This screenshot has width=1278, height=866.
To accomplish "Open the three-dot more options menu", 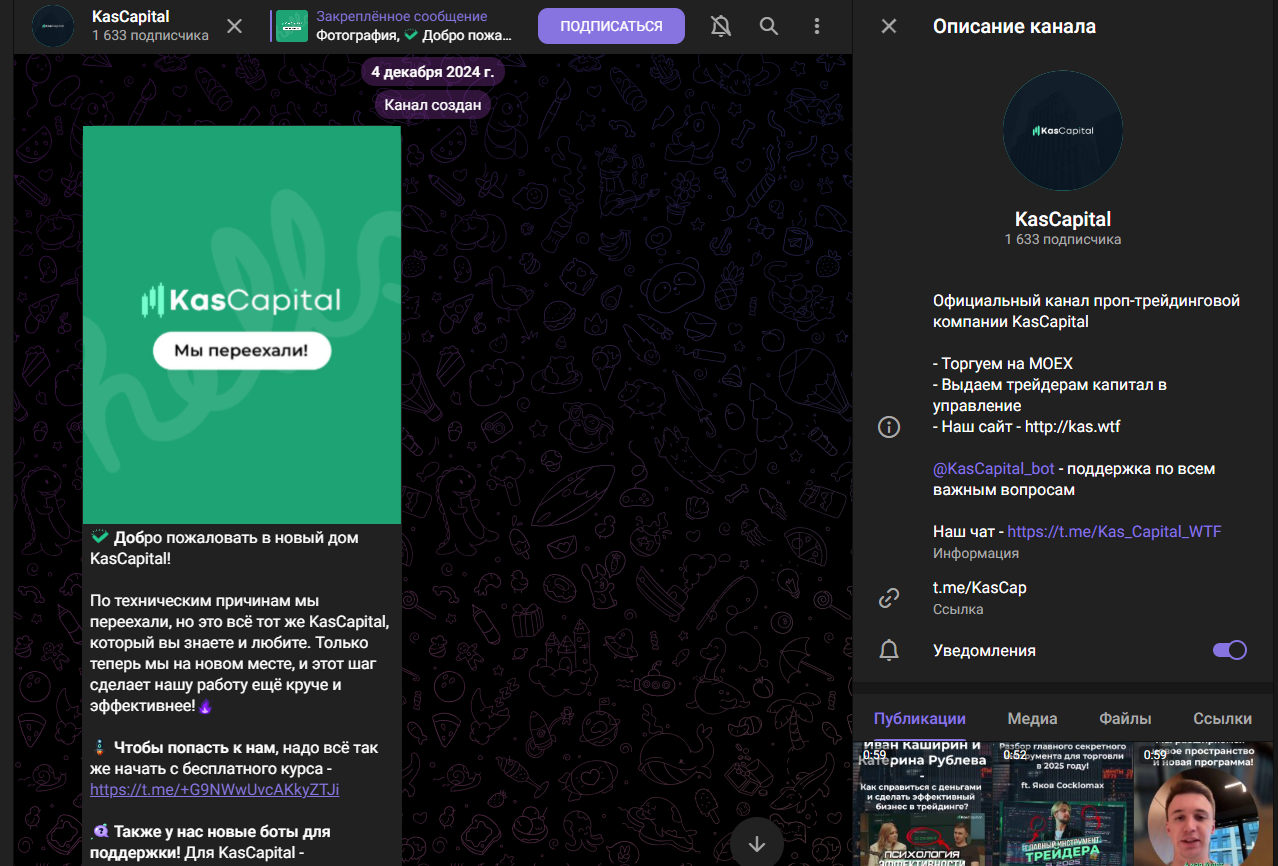I will pos(817,26).
